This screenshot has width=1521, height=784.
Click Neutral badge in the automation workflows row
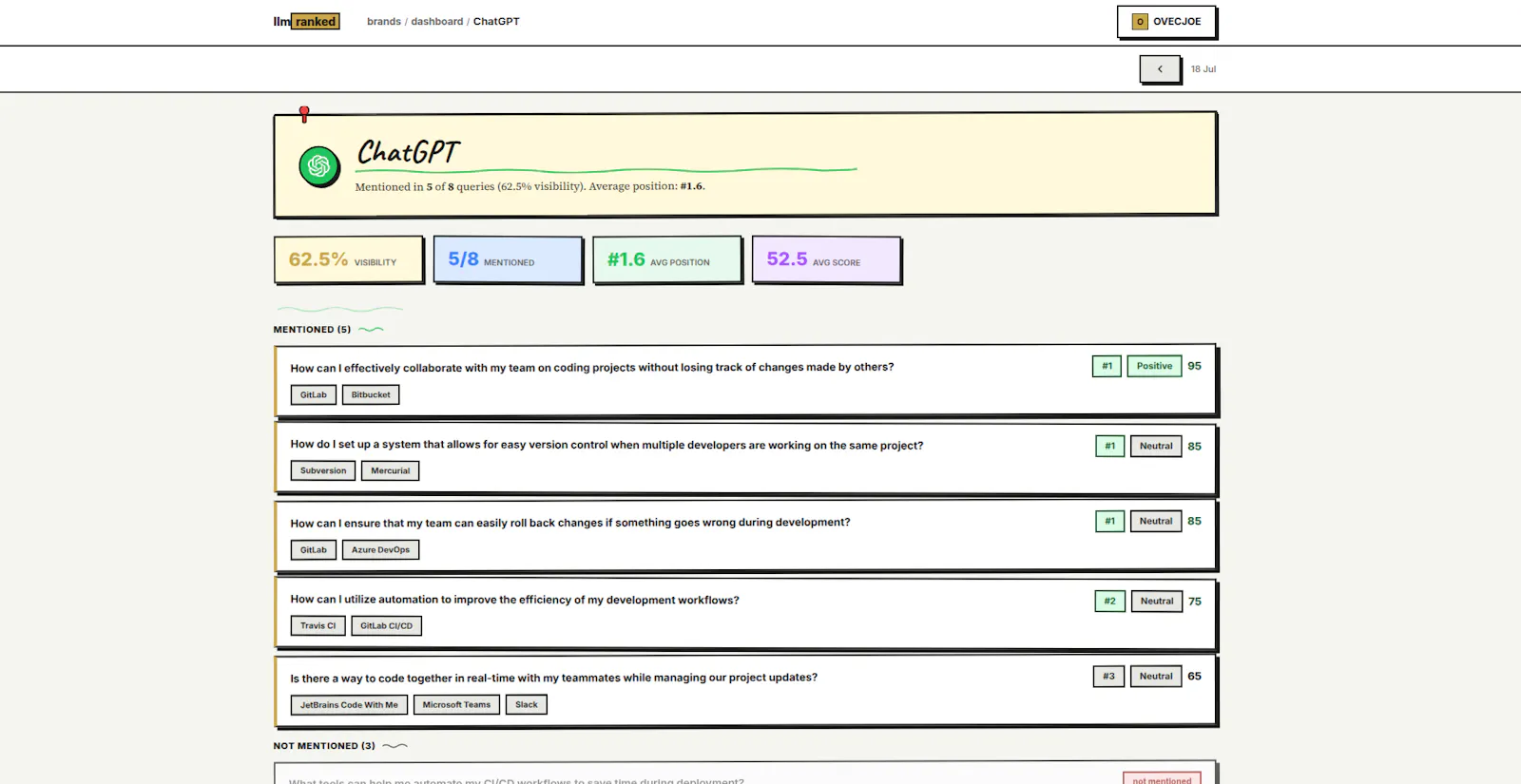pos(1157,601)
